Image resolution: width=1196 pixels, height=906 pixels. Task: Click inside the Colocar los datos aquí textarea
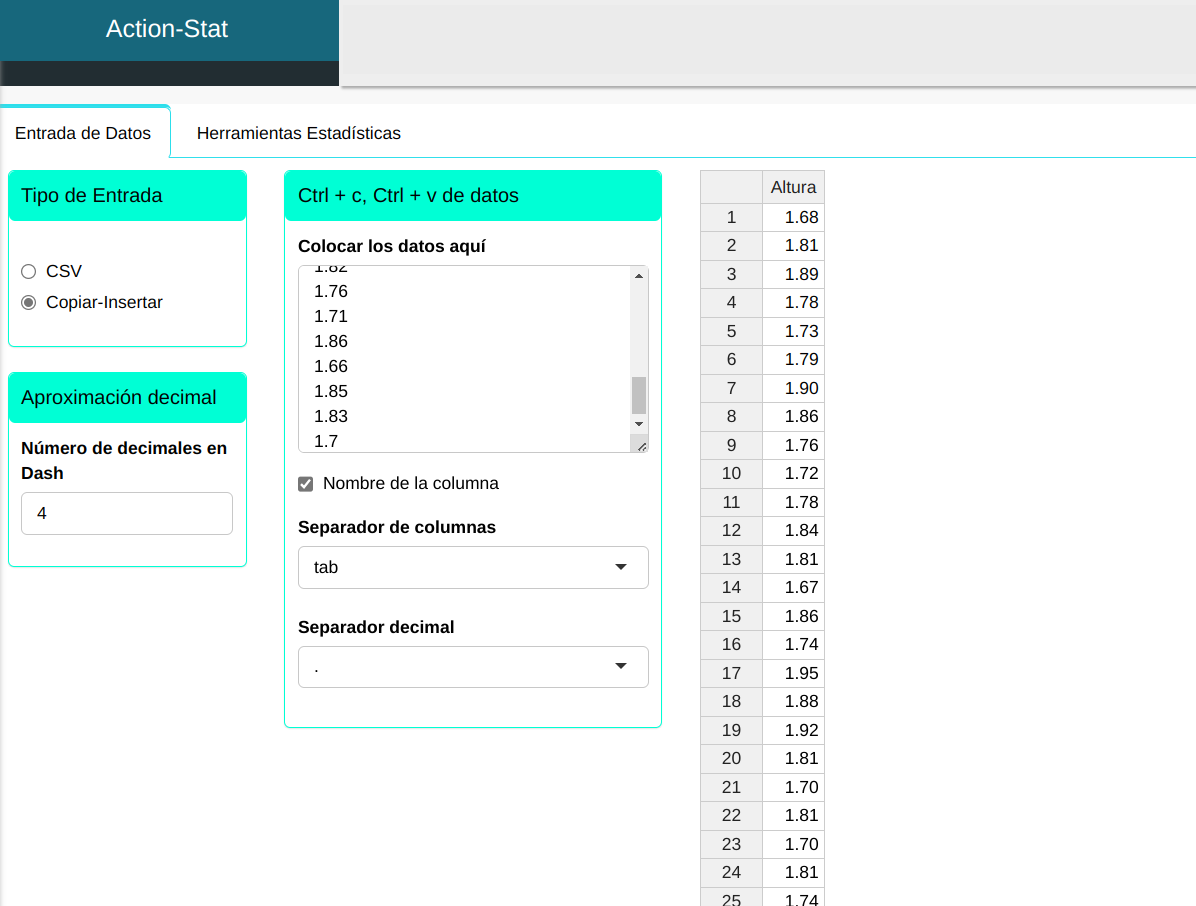[x=465, y=358]
